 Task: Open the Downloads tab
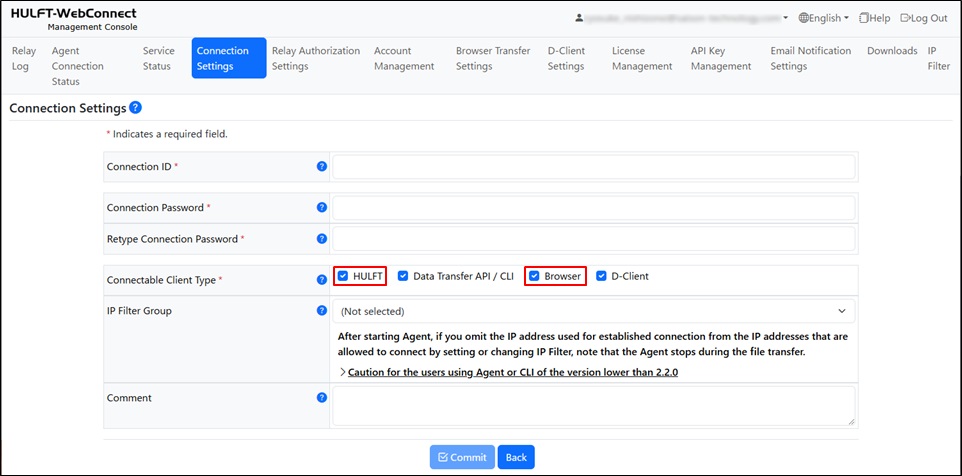(892, 51)
